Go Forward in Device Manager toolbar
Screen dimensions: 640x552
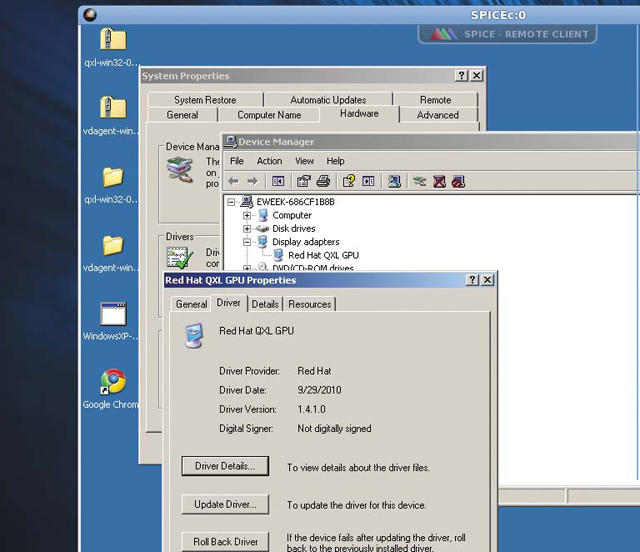click(x=253, y=181)
